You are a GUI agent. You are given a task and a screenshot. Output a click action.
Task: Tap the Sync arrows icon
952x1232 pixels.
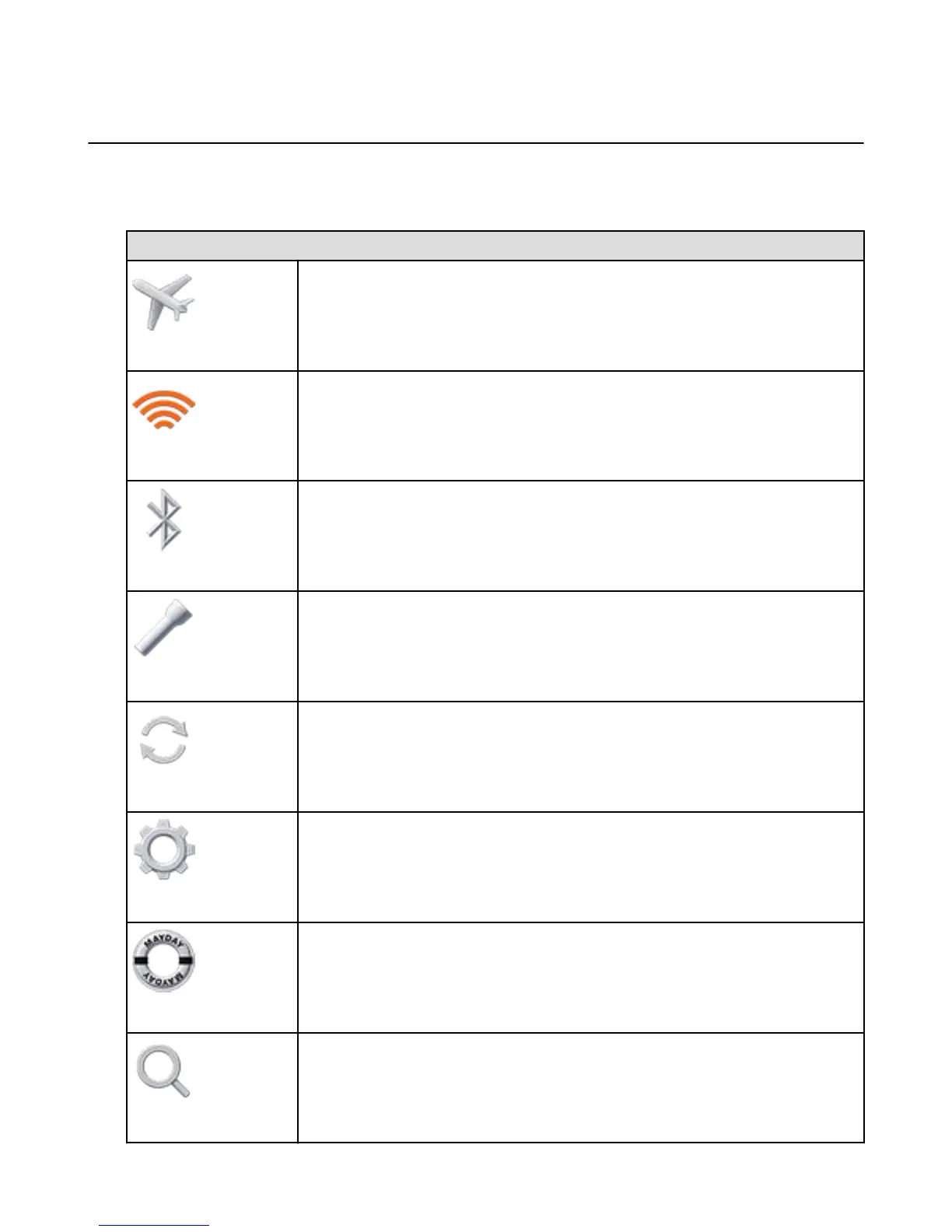tap(163, 740)
